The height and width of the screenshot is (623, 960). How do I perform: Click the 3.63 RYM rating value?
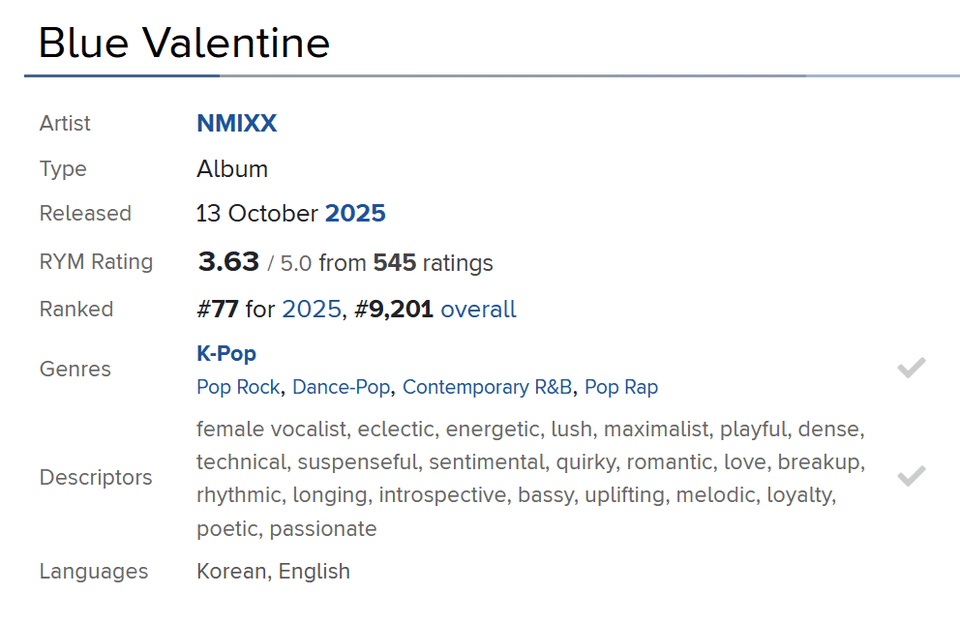pos(229,263)
